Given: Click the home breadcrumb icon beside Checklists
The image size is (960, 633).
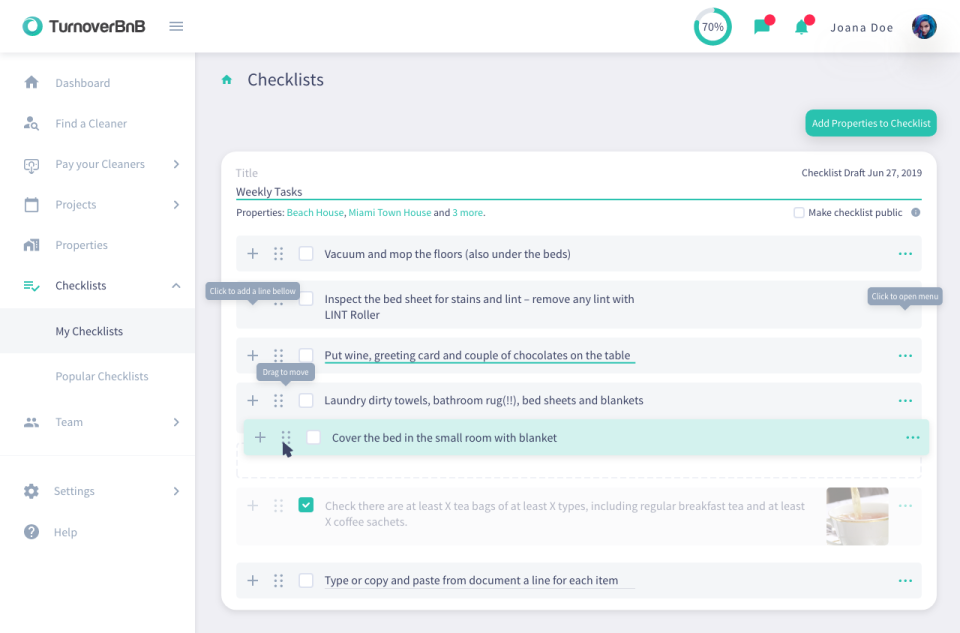Looking at the screenshot, I should click(227, 80).
